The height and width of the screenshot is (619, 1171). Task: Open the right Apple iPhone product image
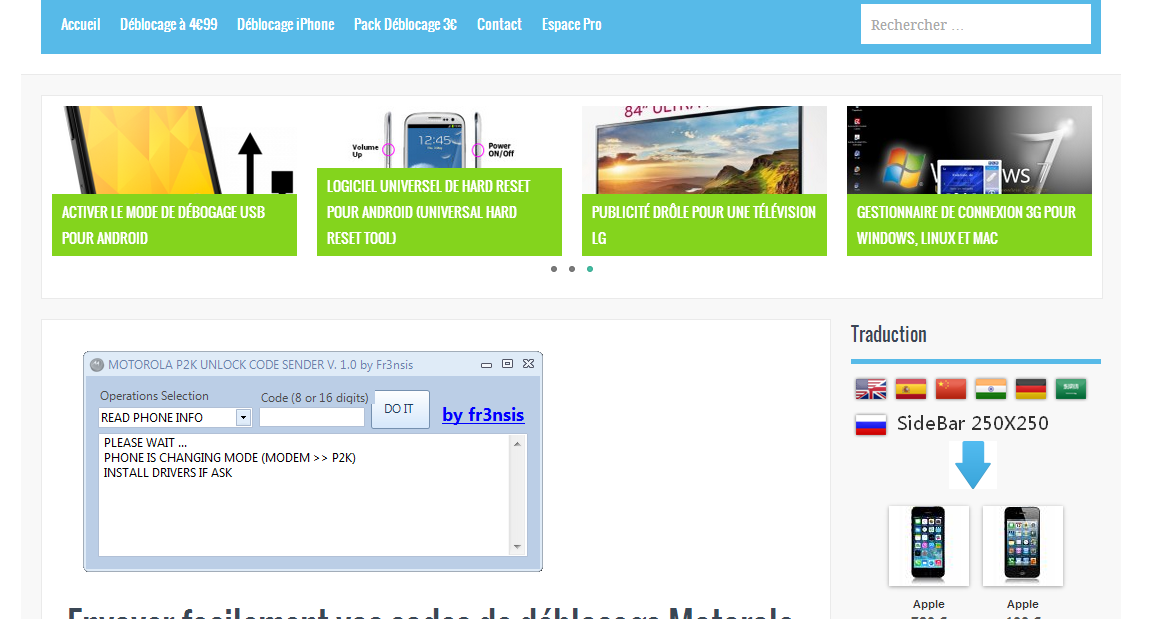tap(1022, 545)
